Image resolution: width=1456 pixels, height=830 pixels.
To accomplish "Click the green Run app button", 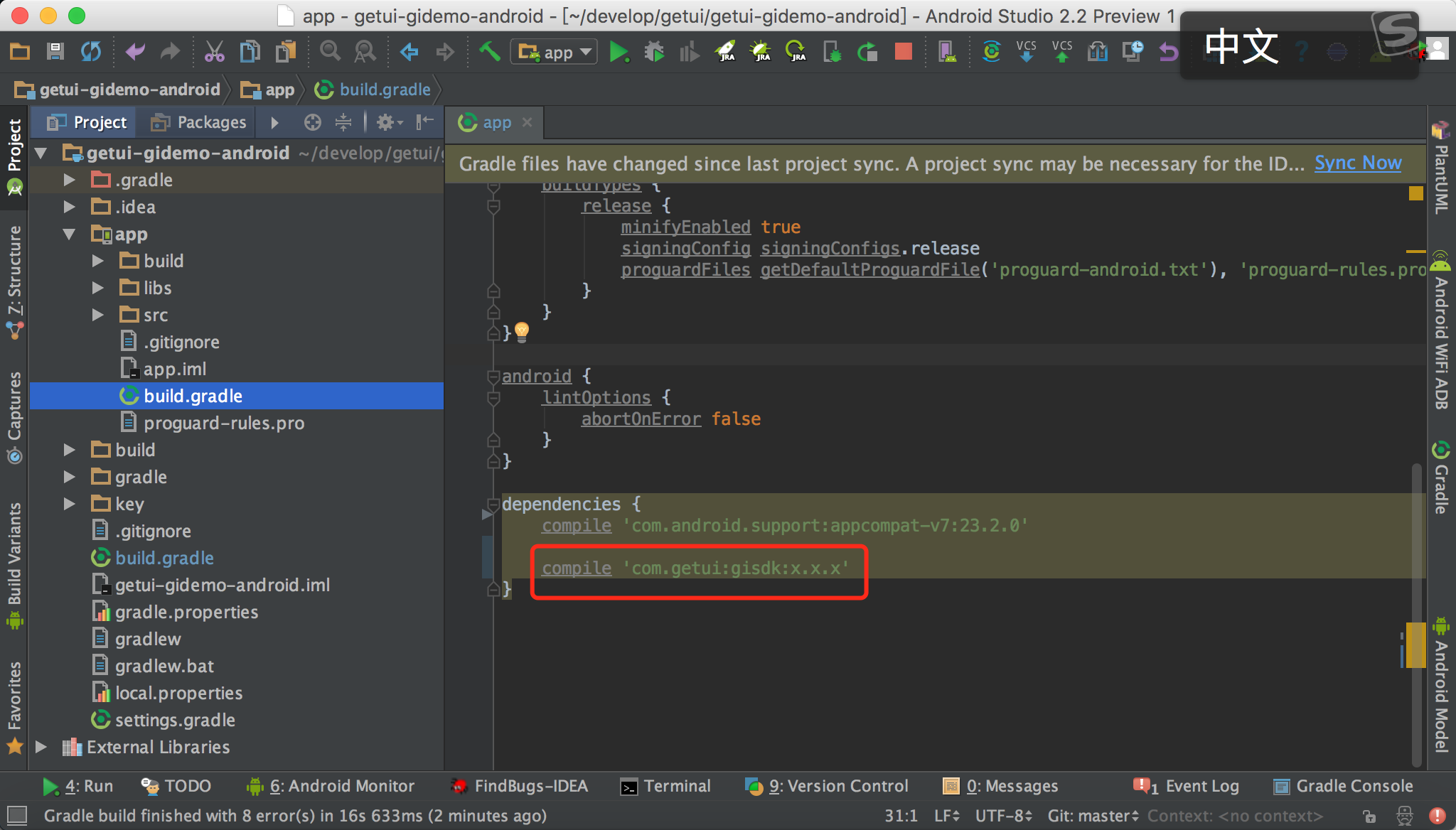I will pos(619,52).
